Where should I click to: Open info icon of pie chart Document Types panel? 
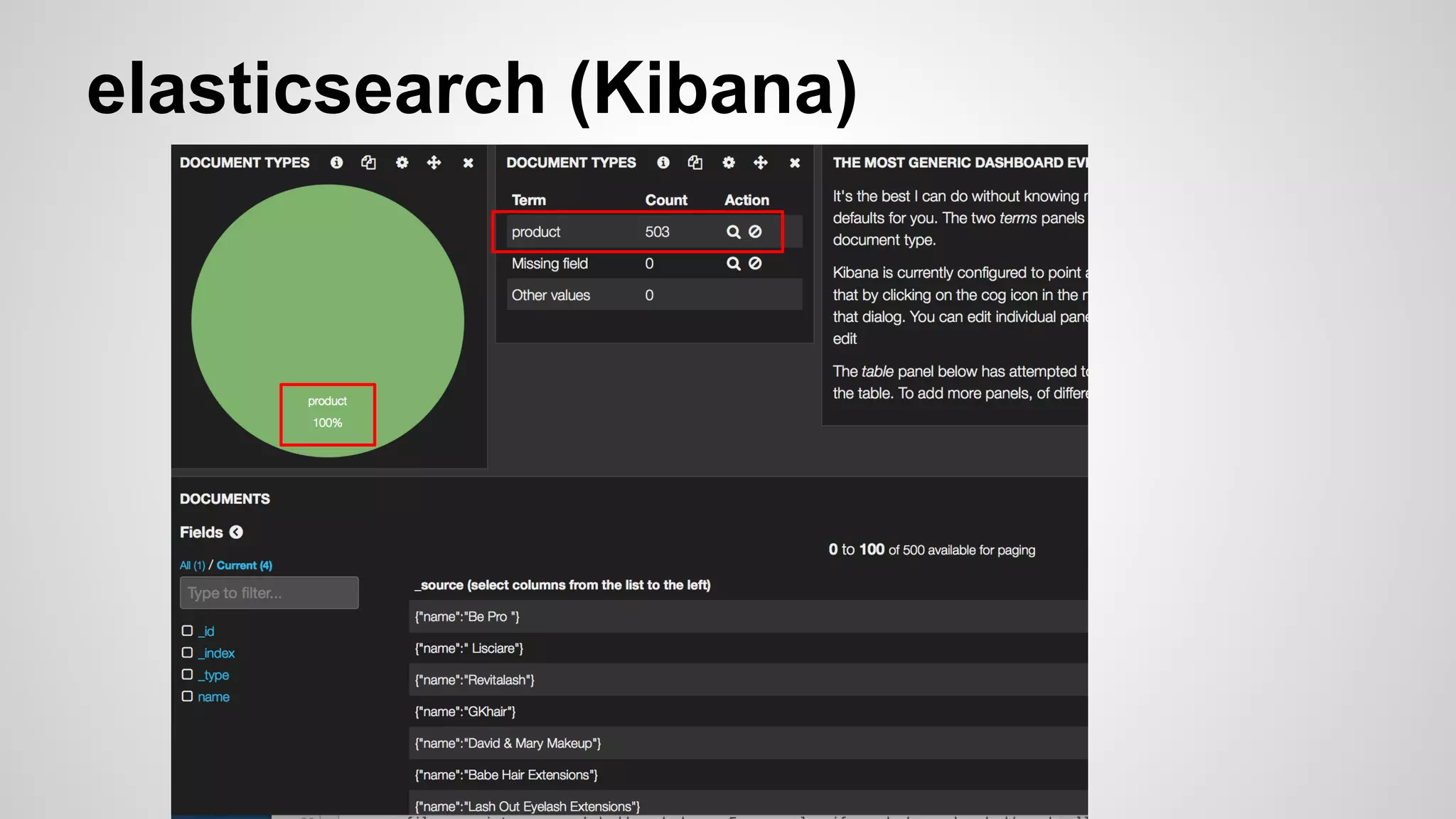pyautogui.click(x=337, y=163)
